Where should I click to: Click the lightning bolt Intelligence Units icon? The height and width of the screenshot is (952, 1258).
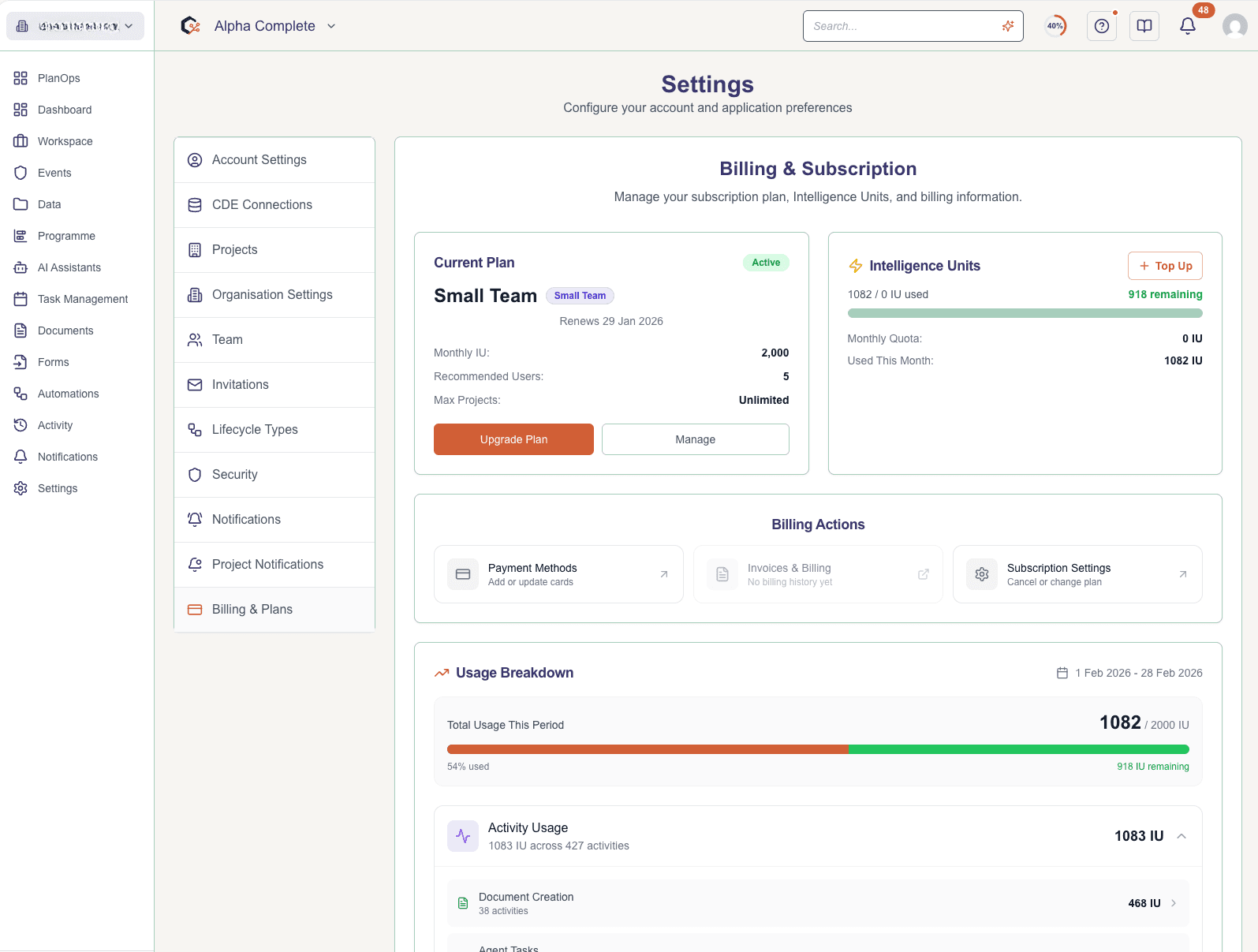[x=856, y=266]
